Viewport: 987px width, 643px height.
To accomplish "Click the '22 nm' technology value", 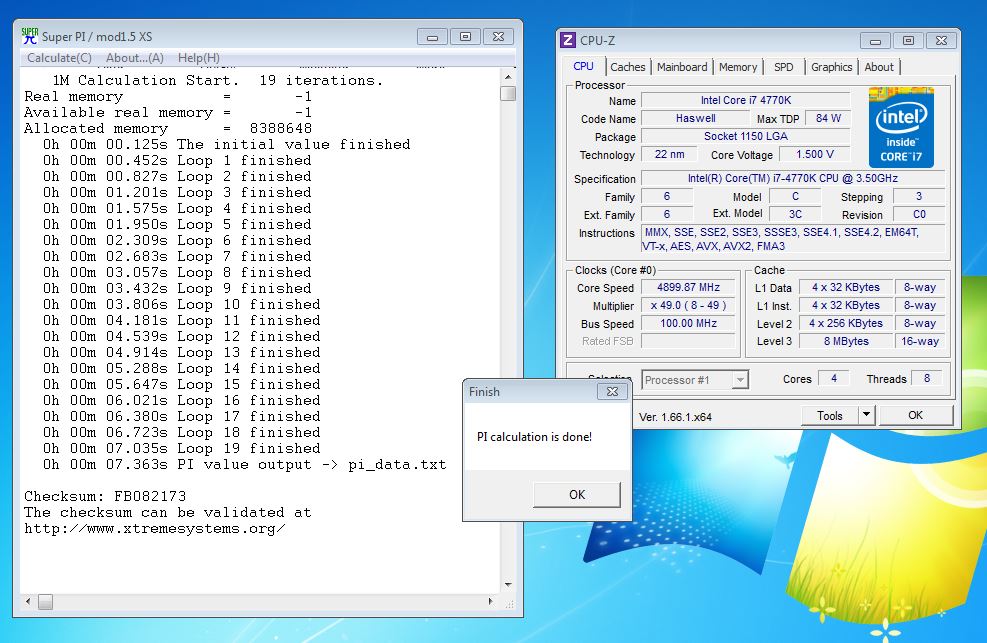I will coord(669,154).
